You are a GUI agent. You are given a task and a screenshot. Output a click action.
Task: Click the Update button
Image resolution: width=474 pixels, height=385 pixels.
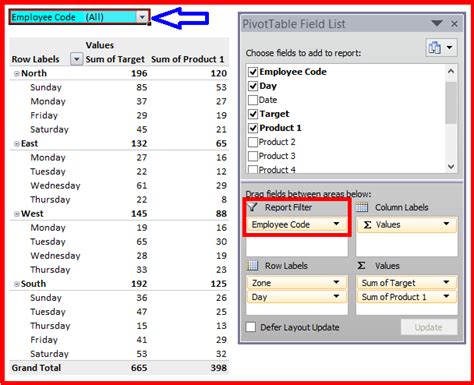coord(429,327)
